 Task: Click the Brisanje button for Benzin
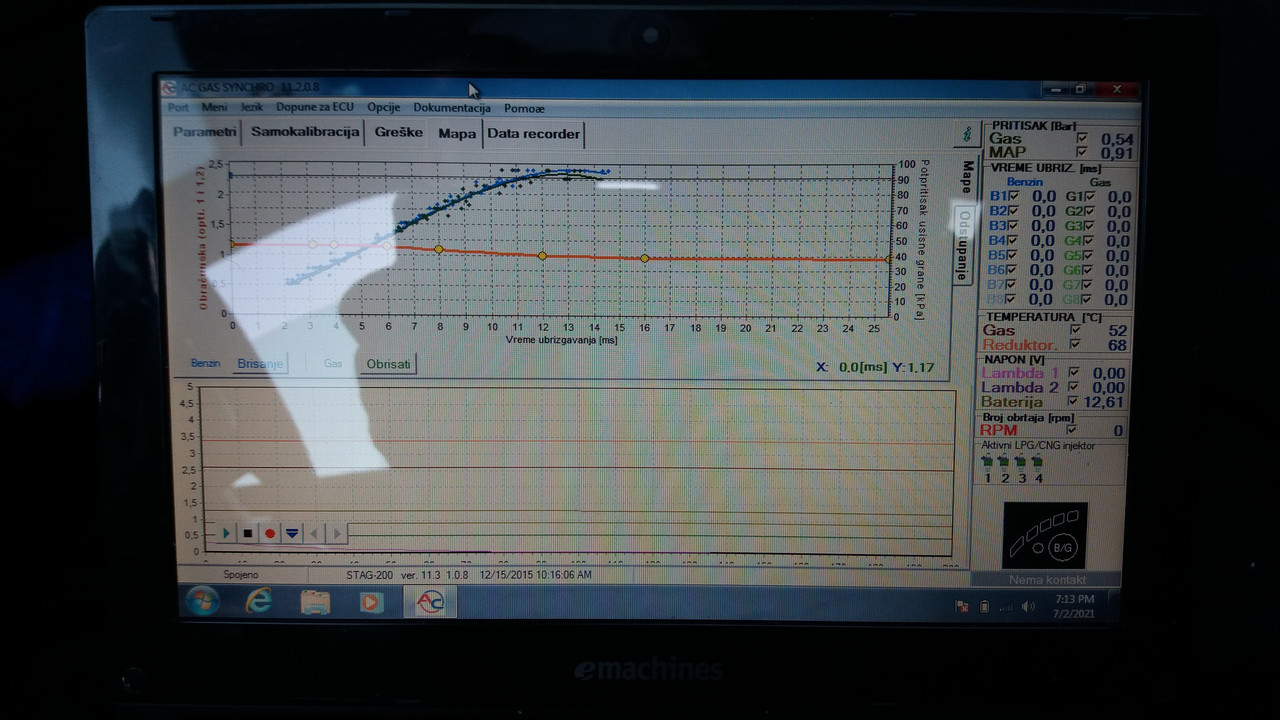(x=260, y=364)
